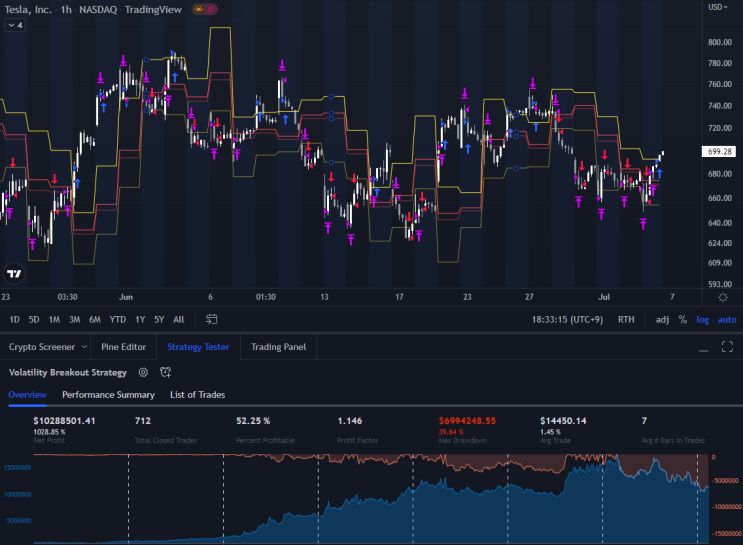Select the 1M time range

click(x=54, y=319)
